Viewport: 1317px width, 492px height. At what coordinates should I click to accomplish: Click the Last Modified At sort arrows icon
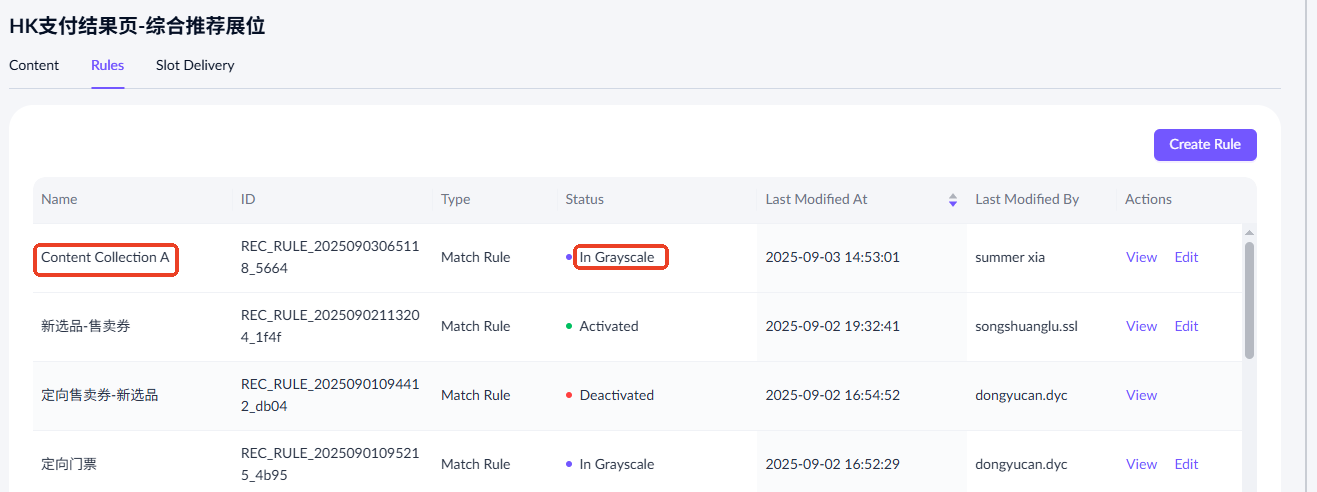click(953, 200)
